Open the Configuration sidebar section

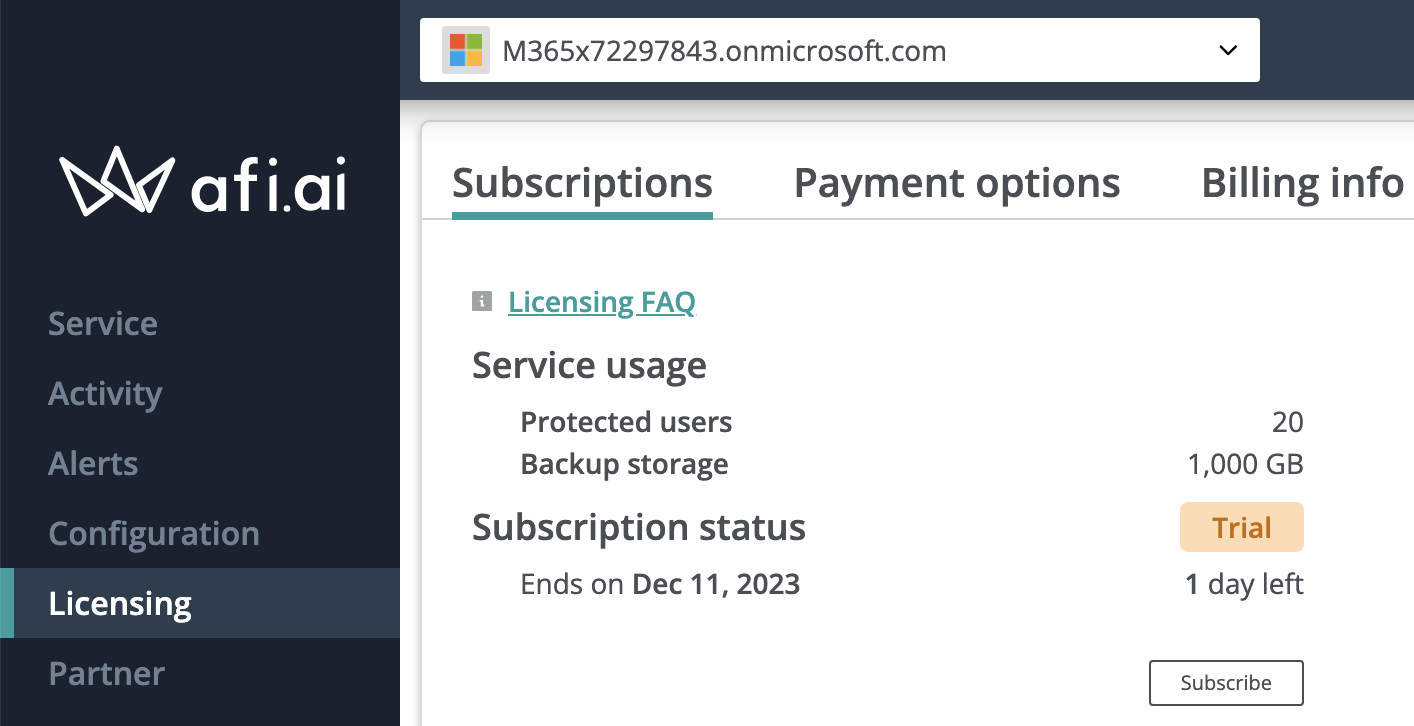(154, 534)
